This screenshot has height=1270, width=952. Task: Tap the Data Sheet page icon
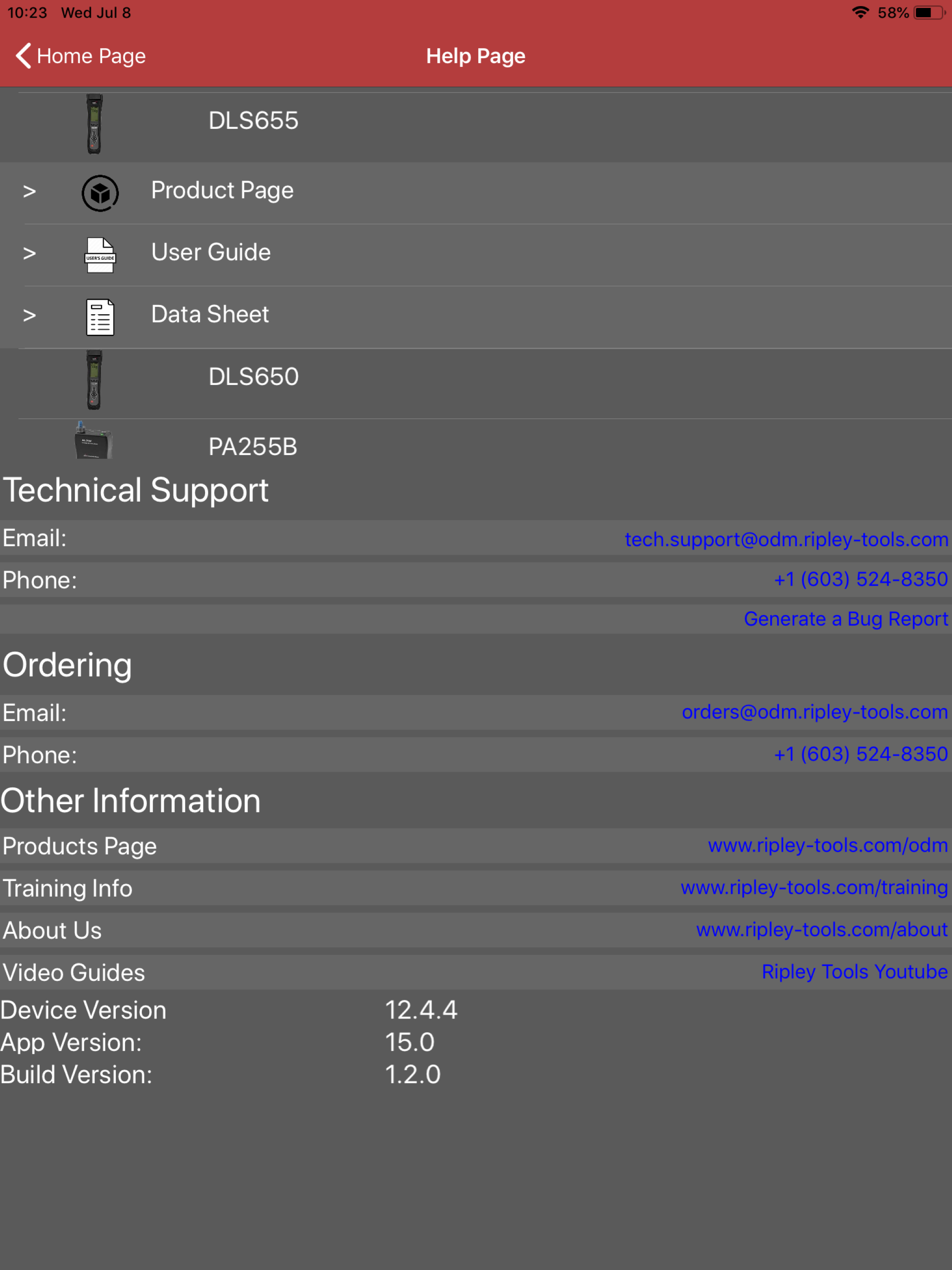coord(100,317)
